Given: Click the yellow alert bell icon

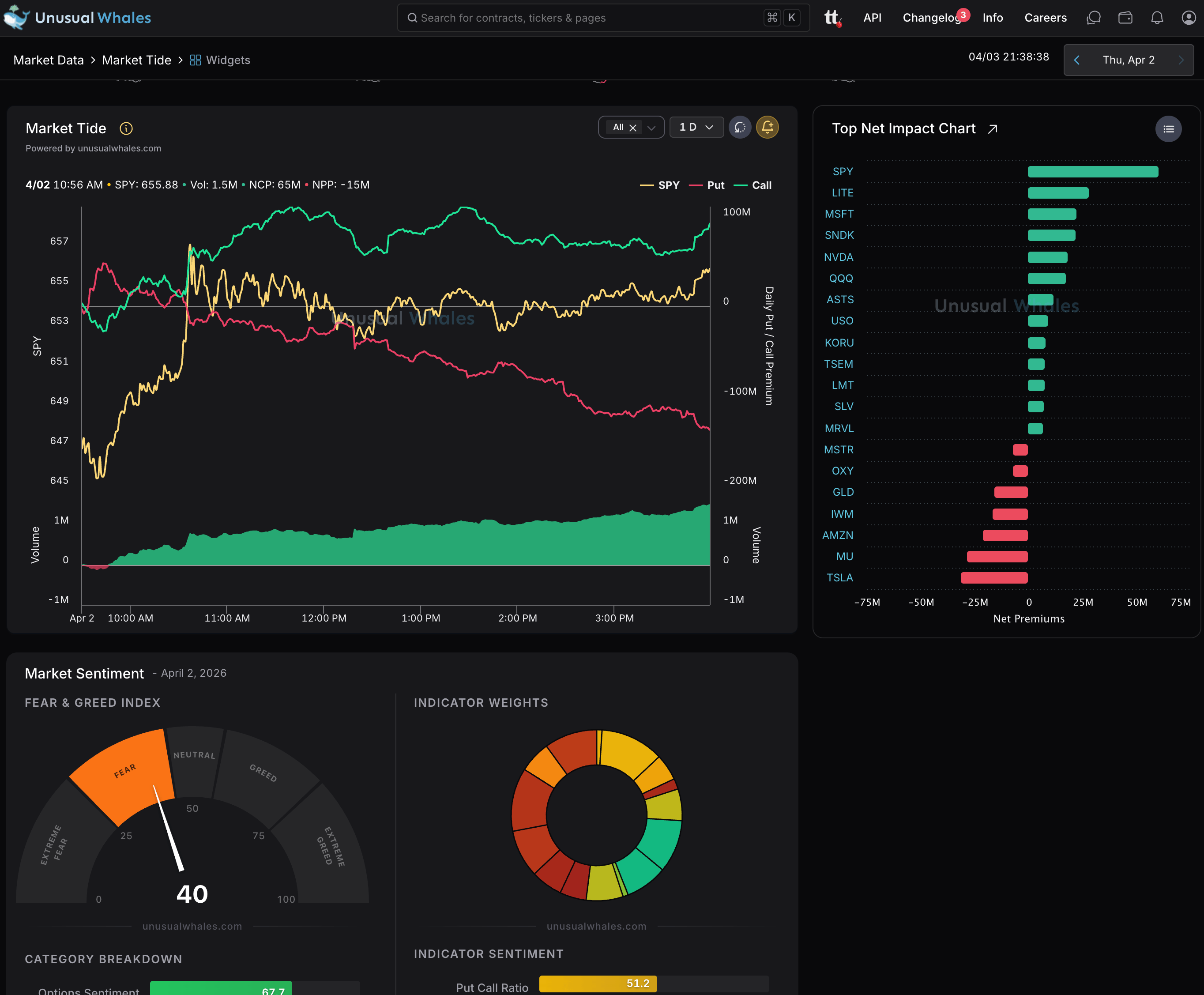Looking at the screenshot, I should 768,127.
